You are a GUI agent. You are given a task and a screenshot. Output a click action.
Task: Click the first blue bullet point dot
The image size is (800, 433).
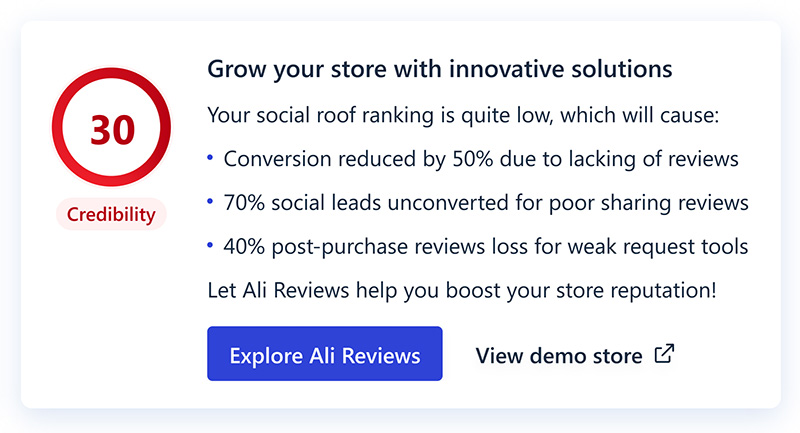210,158
